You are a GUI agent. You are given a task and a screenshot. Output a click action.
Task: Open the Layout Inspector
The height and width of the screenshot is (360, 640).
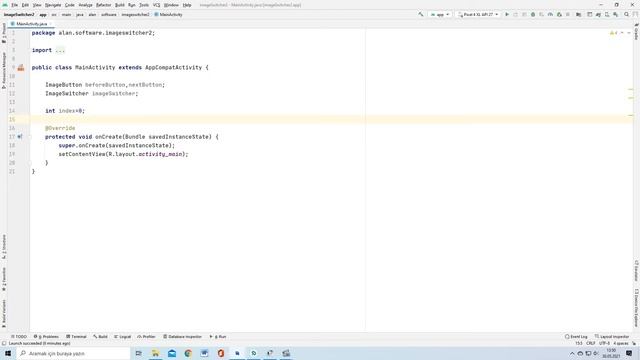(612, 337)
